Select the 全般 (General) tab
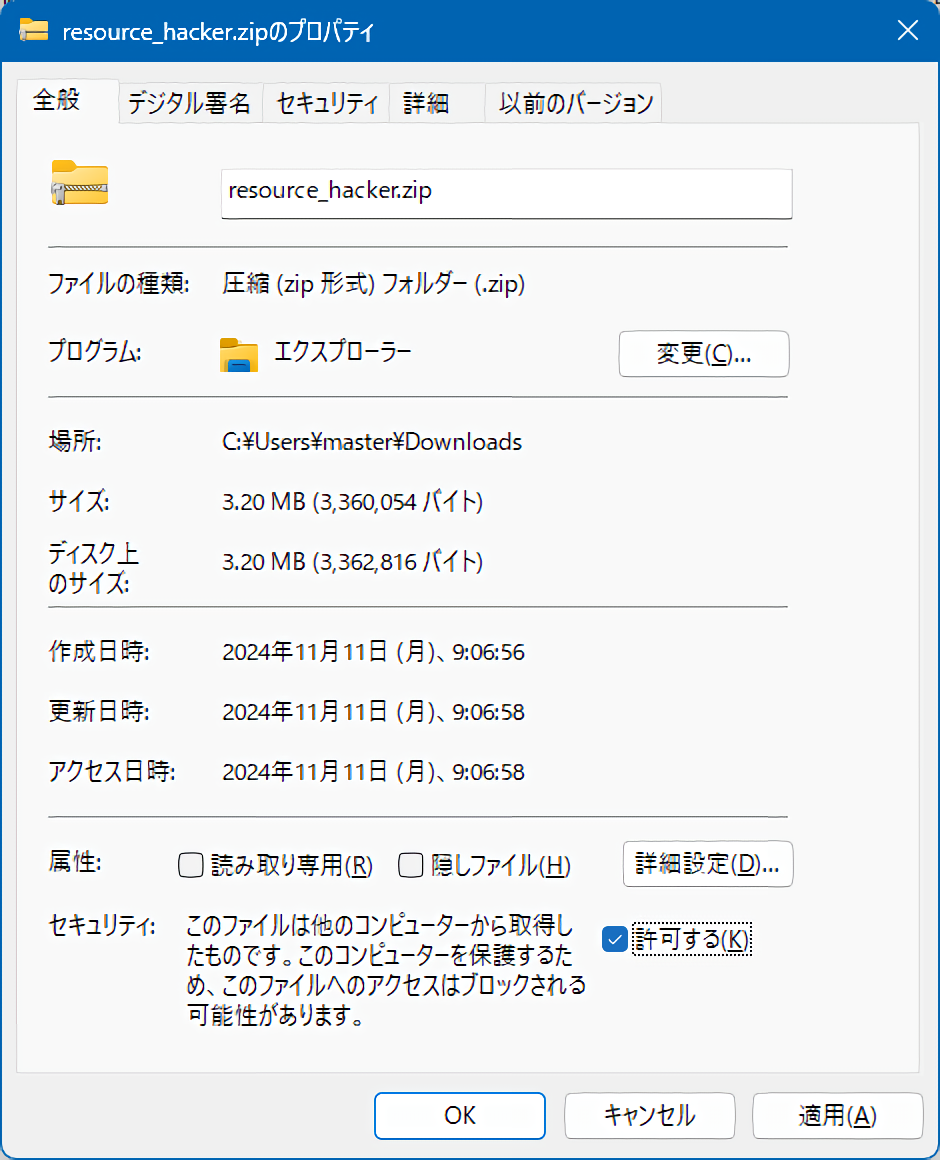Viewport: 940px width, 1160px height. point(57,101)
